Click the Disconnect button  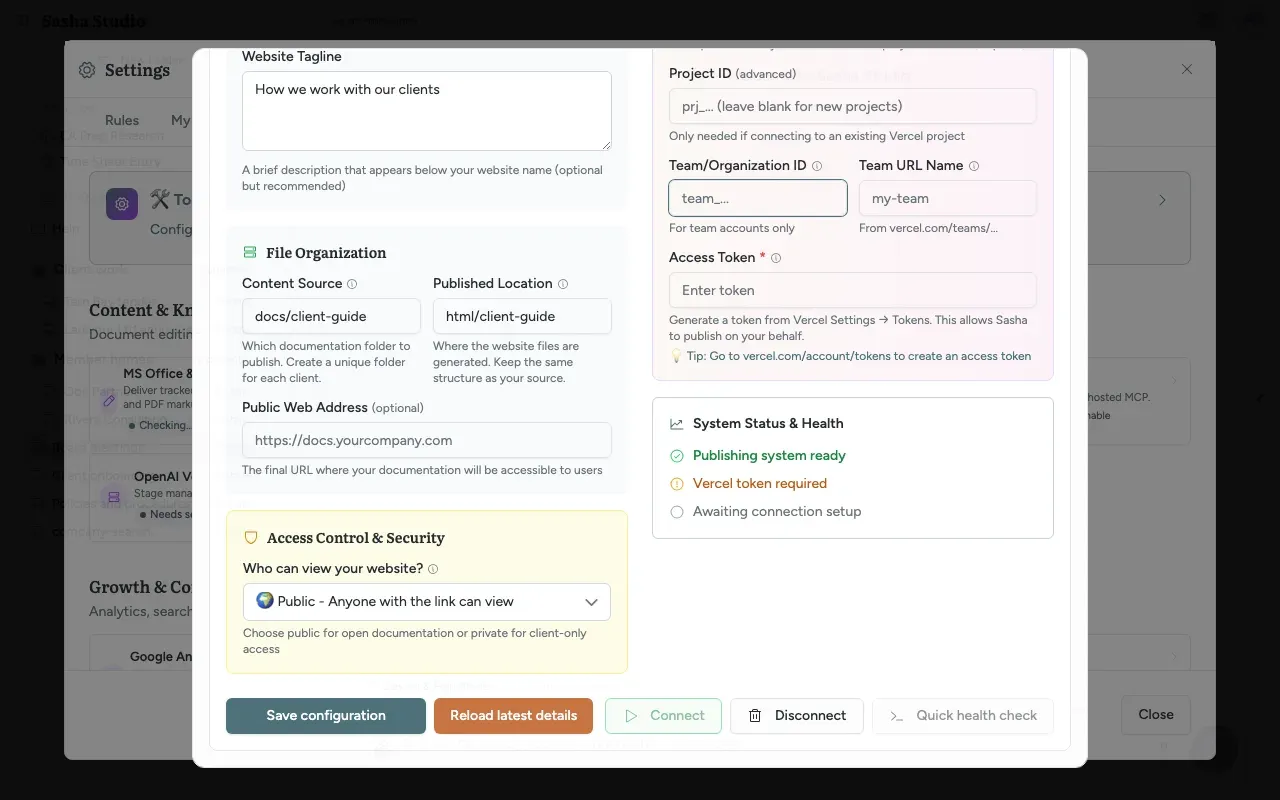pos(797,716)
